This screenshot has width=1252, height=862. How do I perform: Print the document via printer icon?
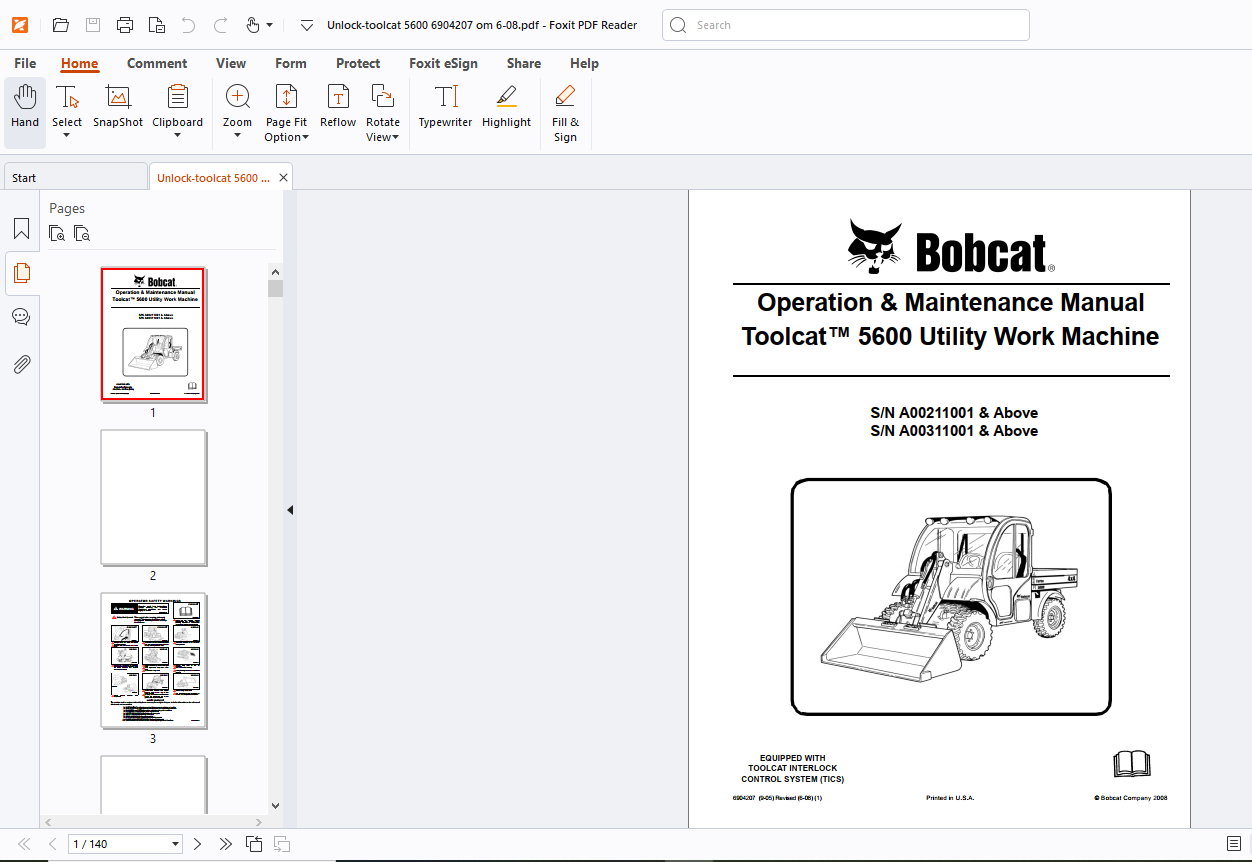click(x=125, y=25)
